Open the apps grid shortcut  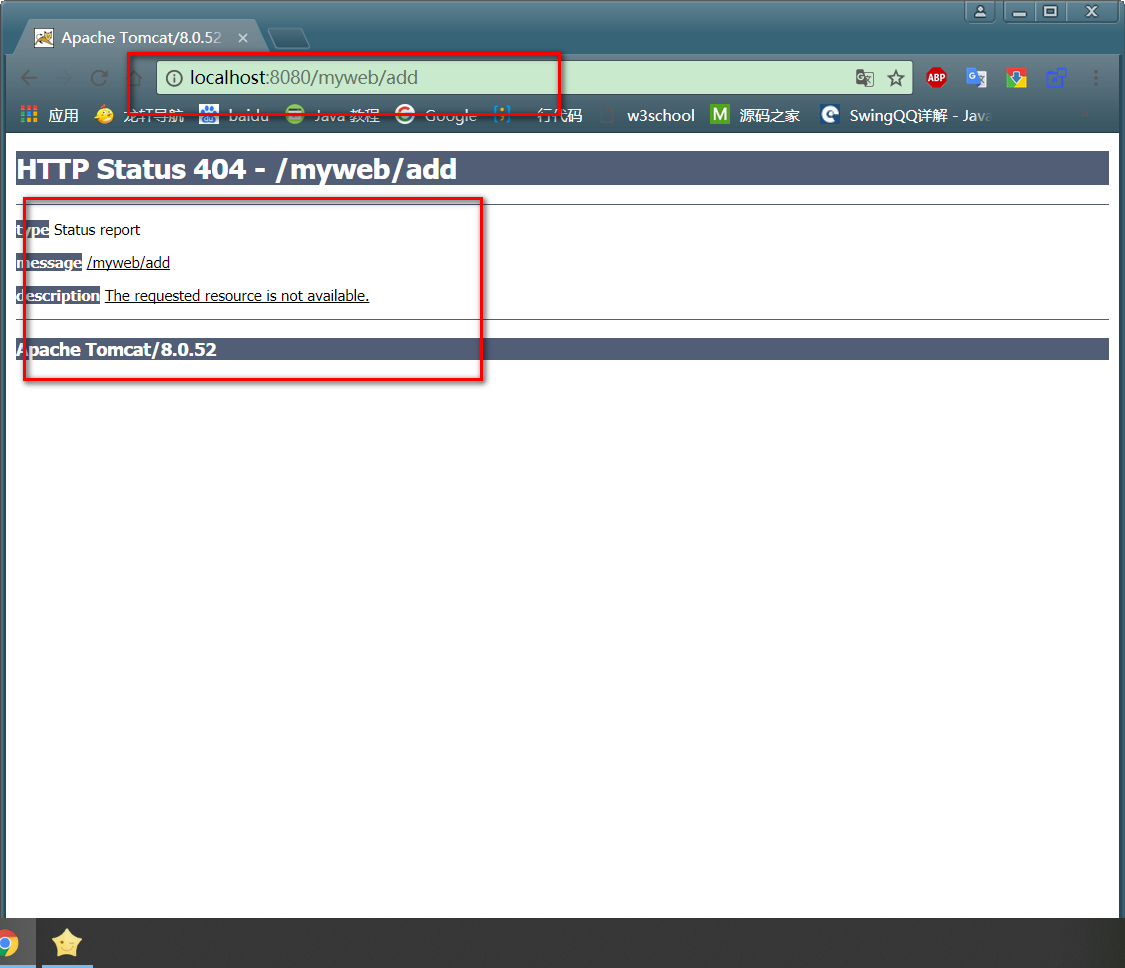point(50,115)
